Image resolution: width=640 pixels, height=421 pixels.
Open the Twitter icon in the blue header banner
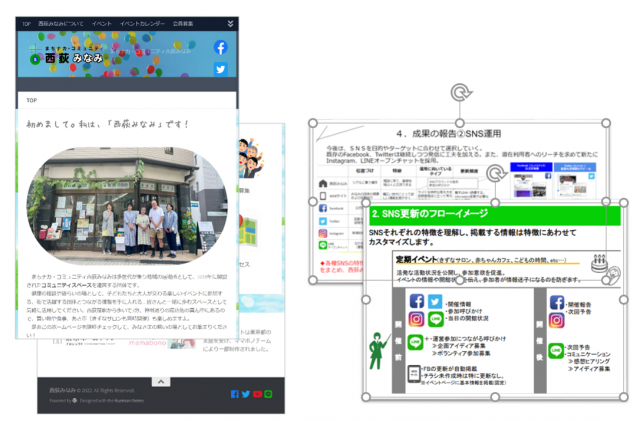[x=220, y=69]
